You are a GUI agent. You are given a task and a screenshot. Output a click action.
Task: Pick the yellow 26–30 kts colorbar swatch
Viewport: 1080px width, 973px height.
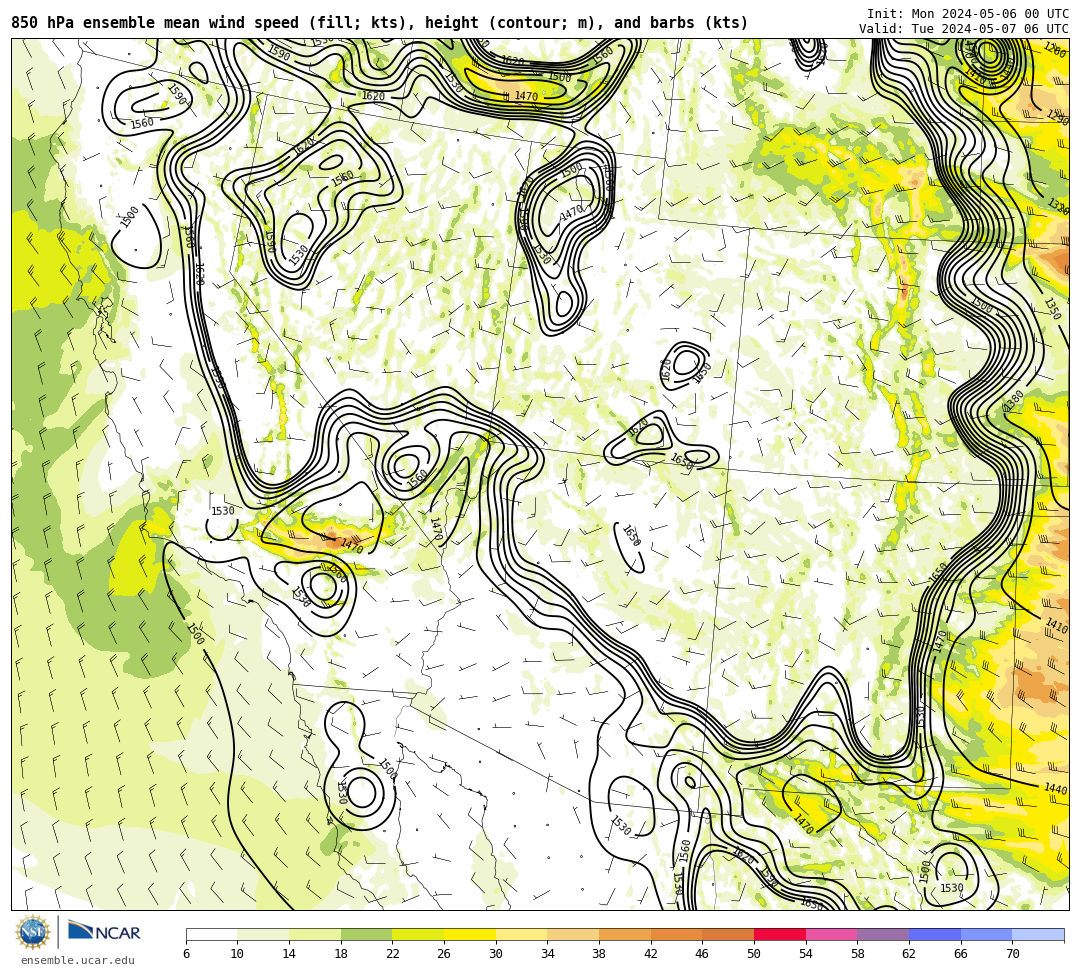click(470, 934)
